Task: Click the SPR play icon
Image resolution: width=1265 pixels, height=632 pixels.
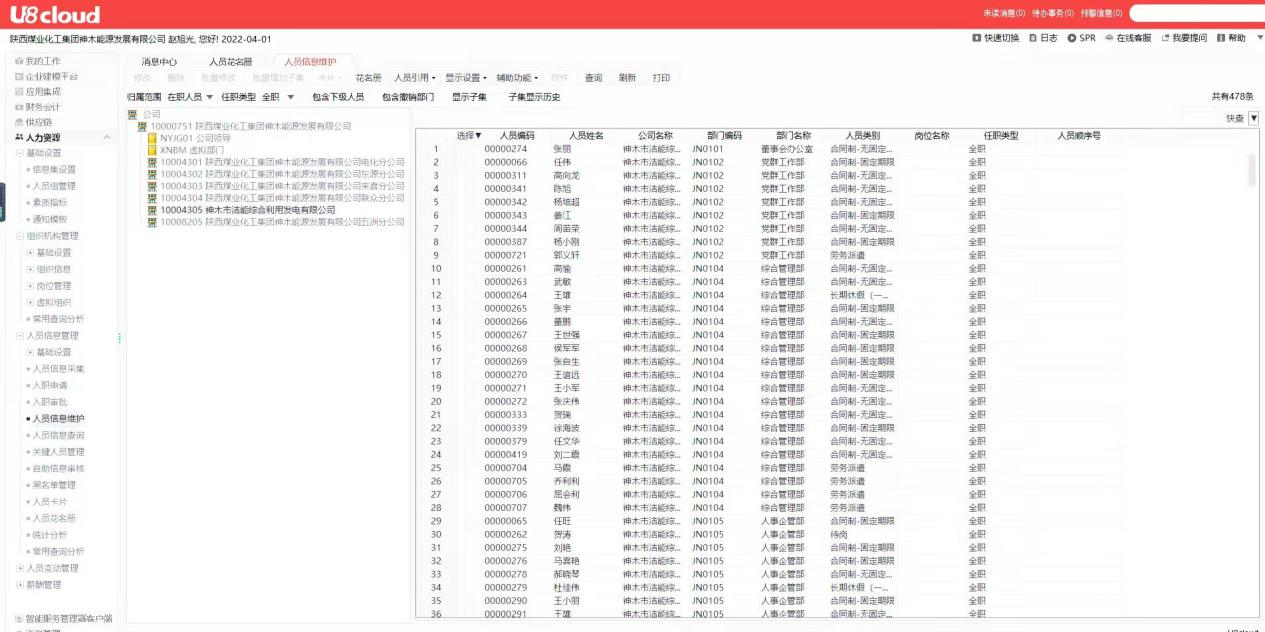Action: tap(1071, 38)
